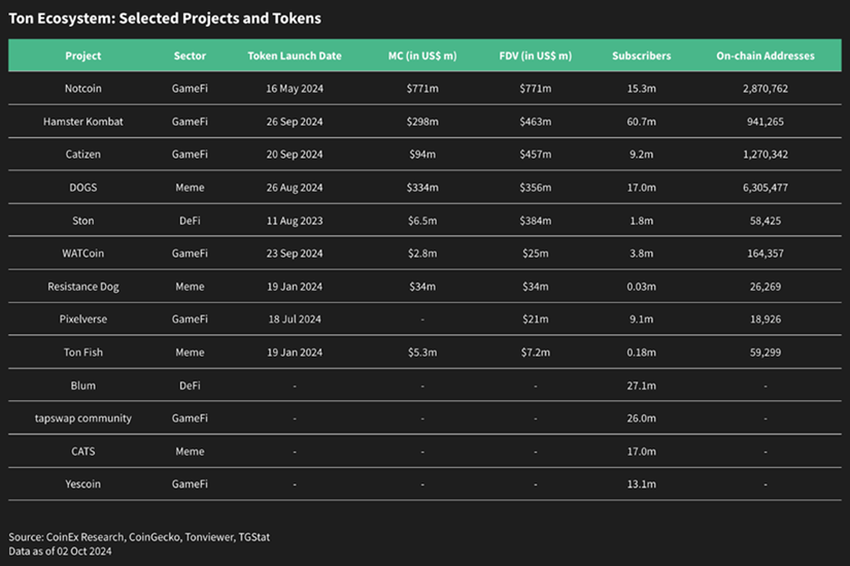
Task: Select the Token Launch Date header
Action: (x=294, y=56)
